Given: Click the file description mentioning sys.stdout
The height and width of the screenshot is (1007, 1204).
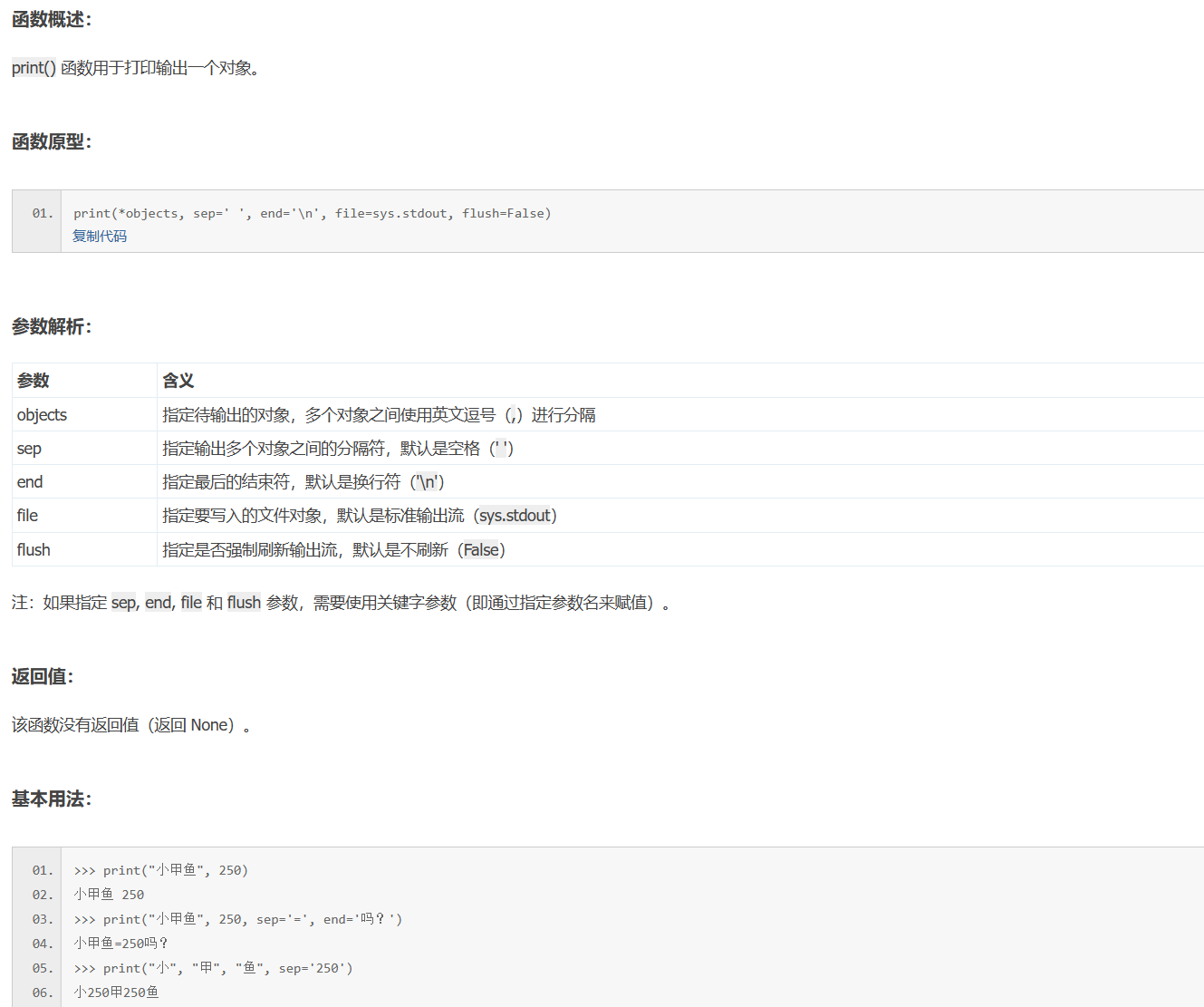Looking at the screenshot, I should click(360, 516).
